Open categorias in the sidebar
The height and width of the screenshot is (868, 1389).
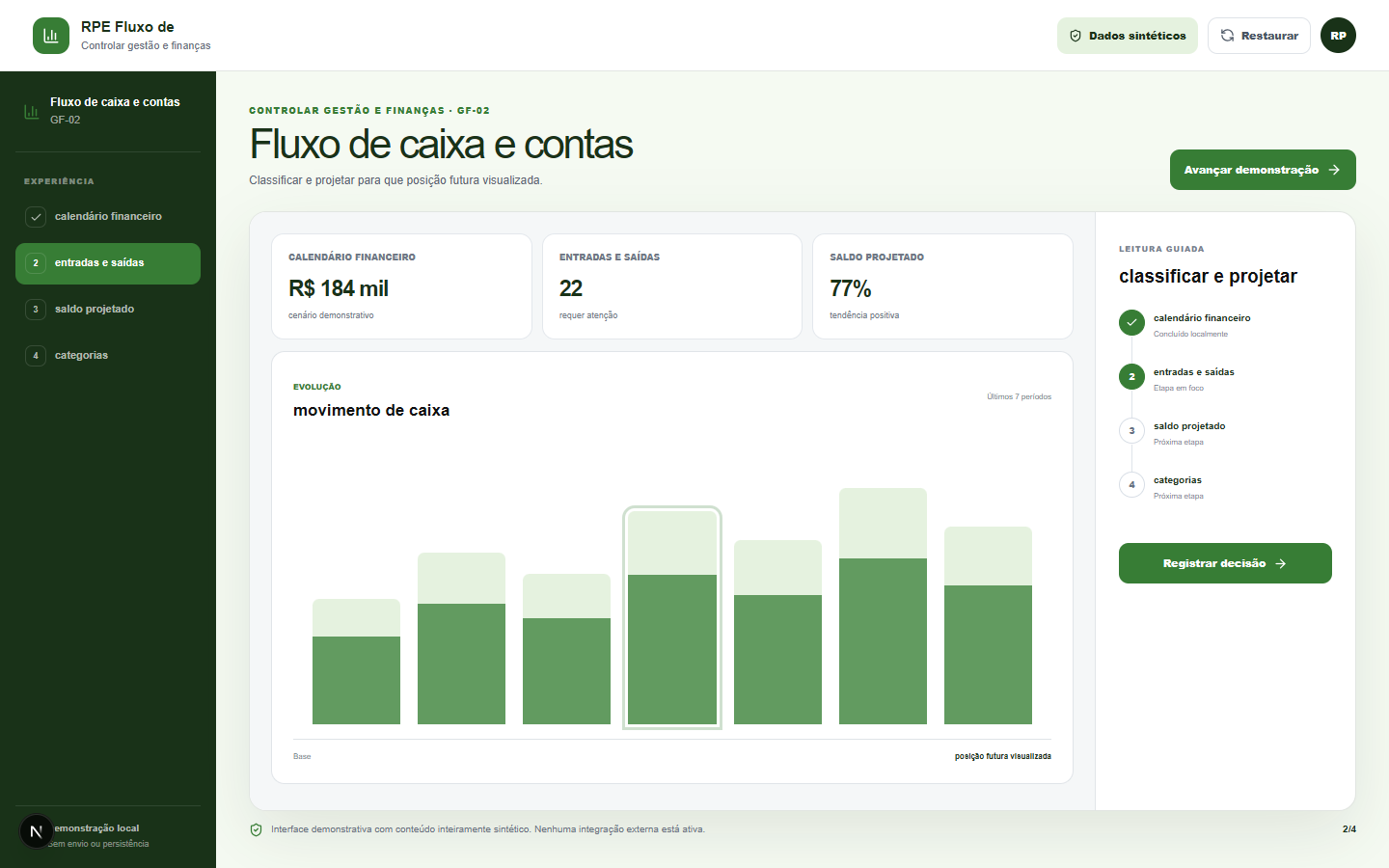coord(108,356)
